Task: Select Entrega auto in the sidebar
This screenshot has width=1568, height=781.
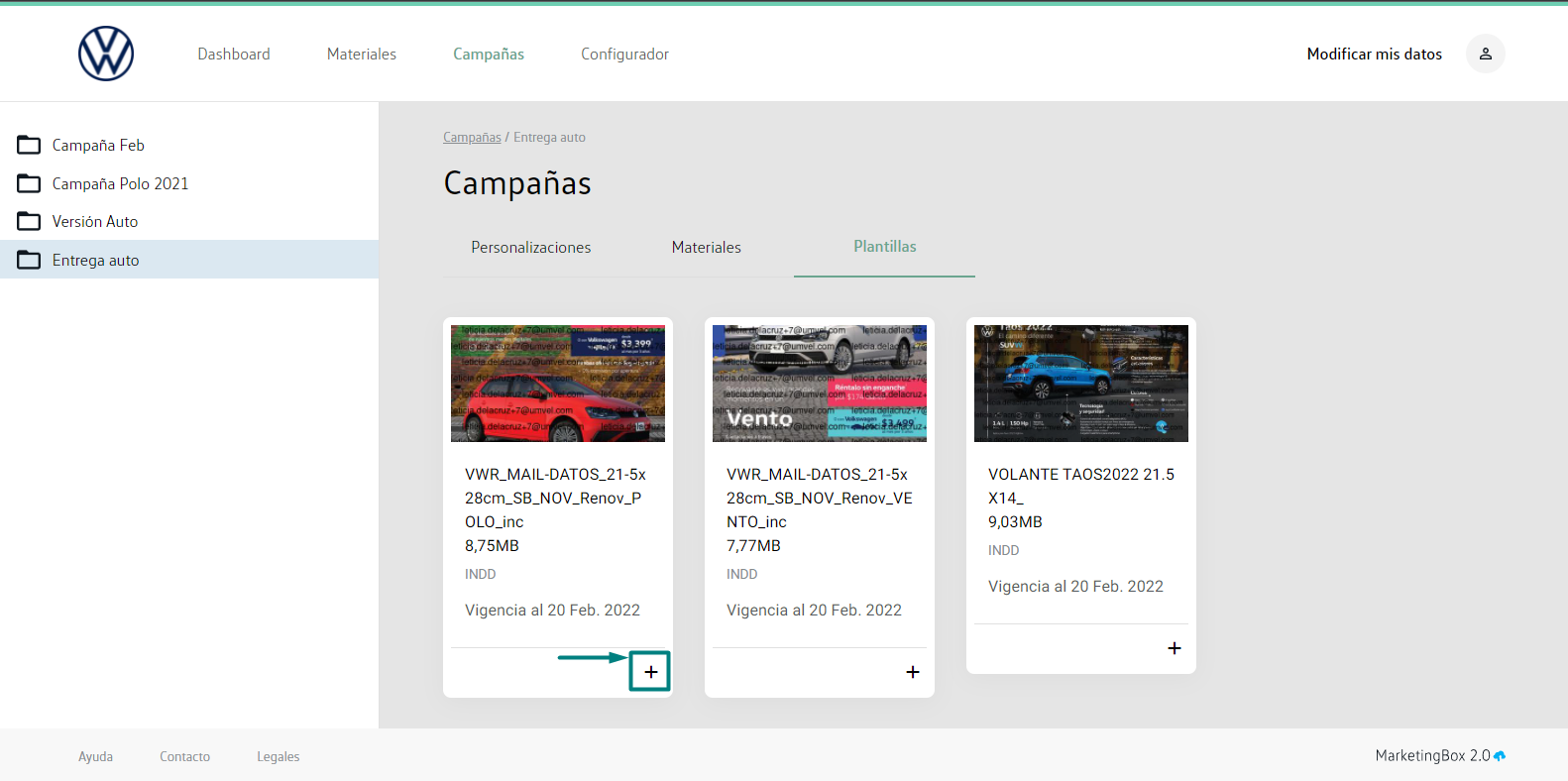Action: click(189, 260)
